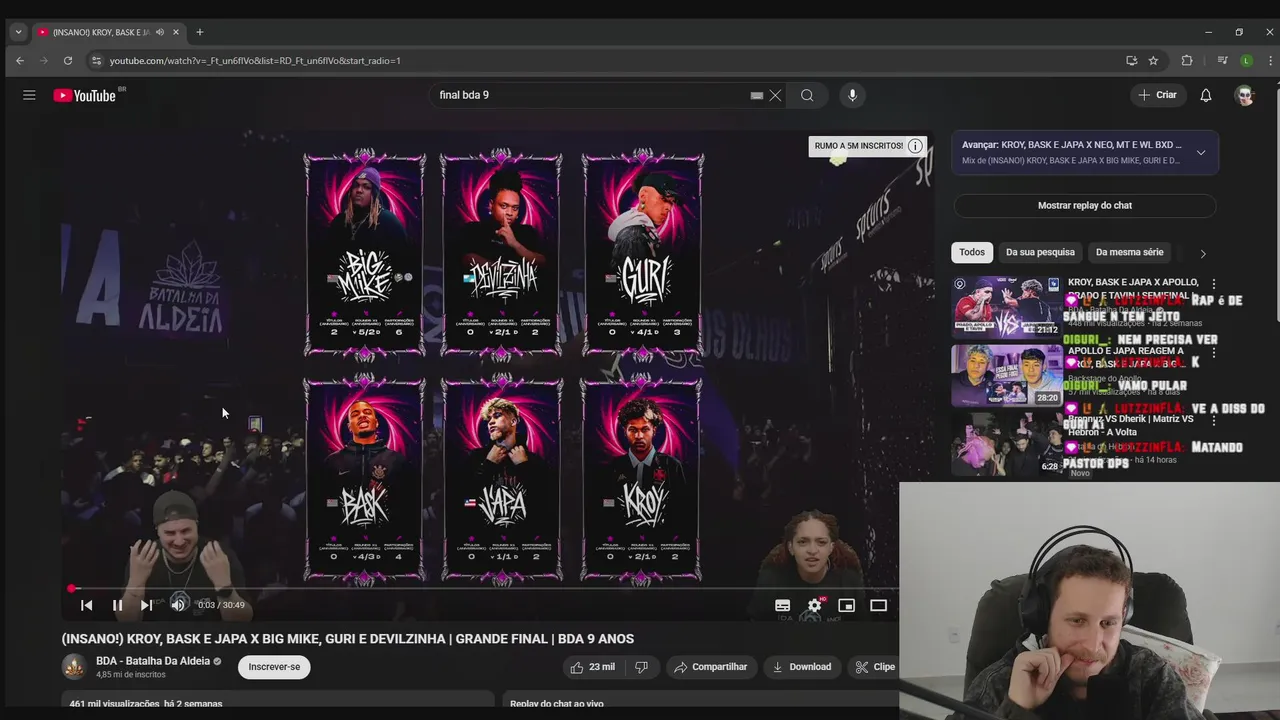Open YouTube notifications bell
Screen dimensions: 1280x720
[1206, 95]
